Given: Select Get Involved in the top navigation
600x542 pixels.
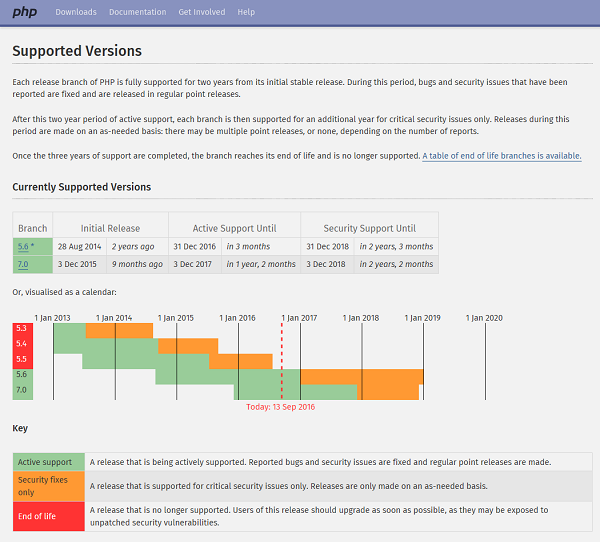Looking at the screenshot, I should (x=201, y=12).
